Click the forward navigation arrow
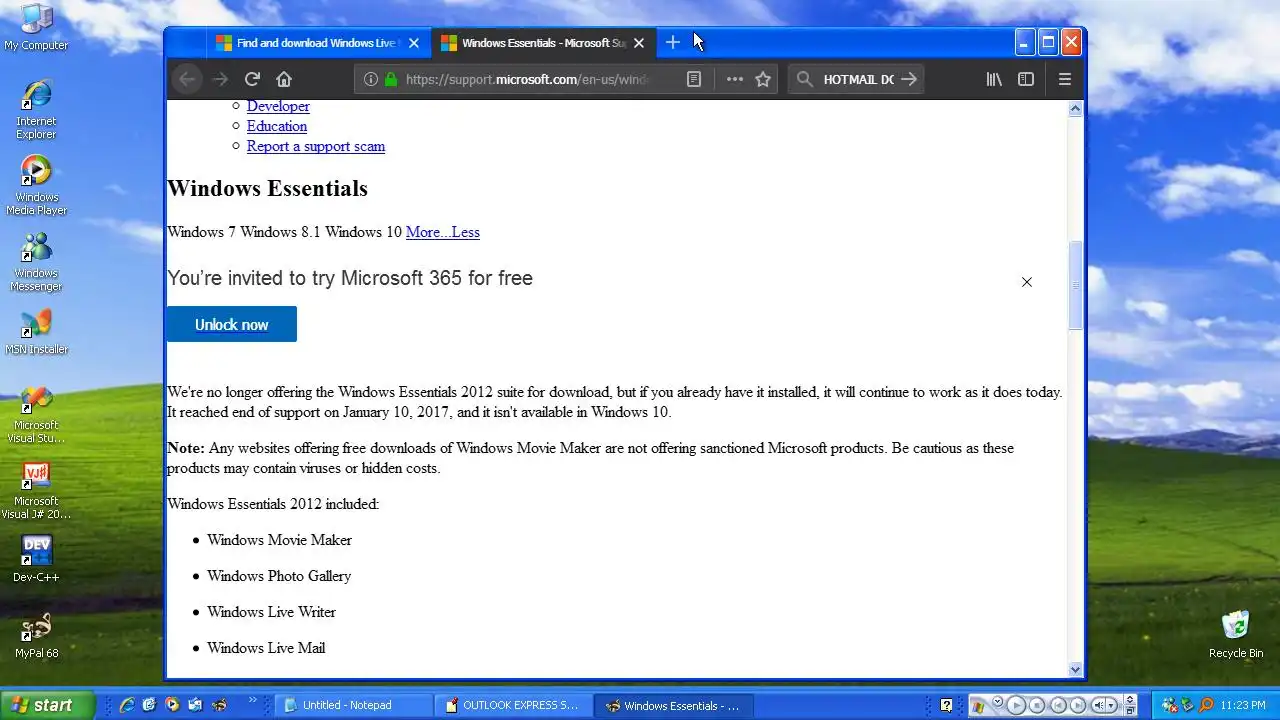The height and width of the screenshot is (720, 1280). (220, 79)
